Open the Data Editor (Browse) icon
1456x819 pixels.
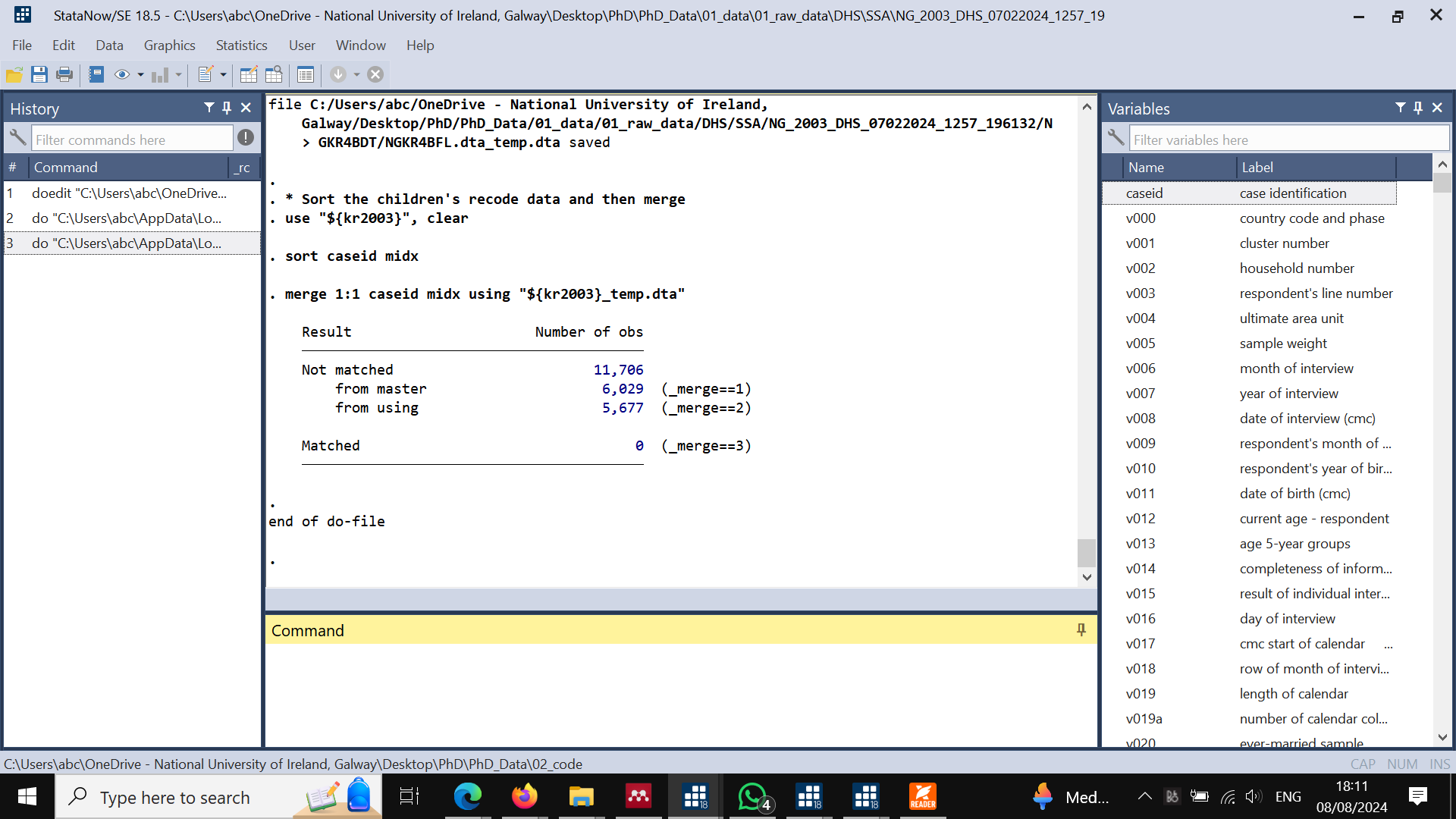274,74
